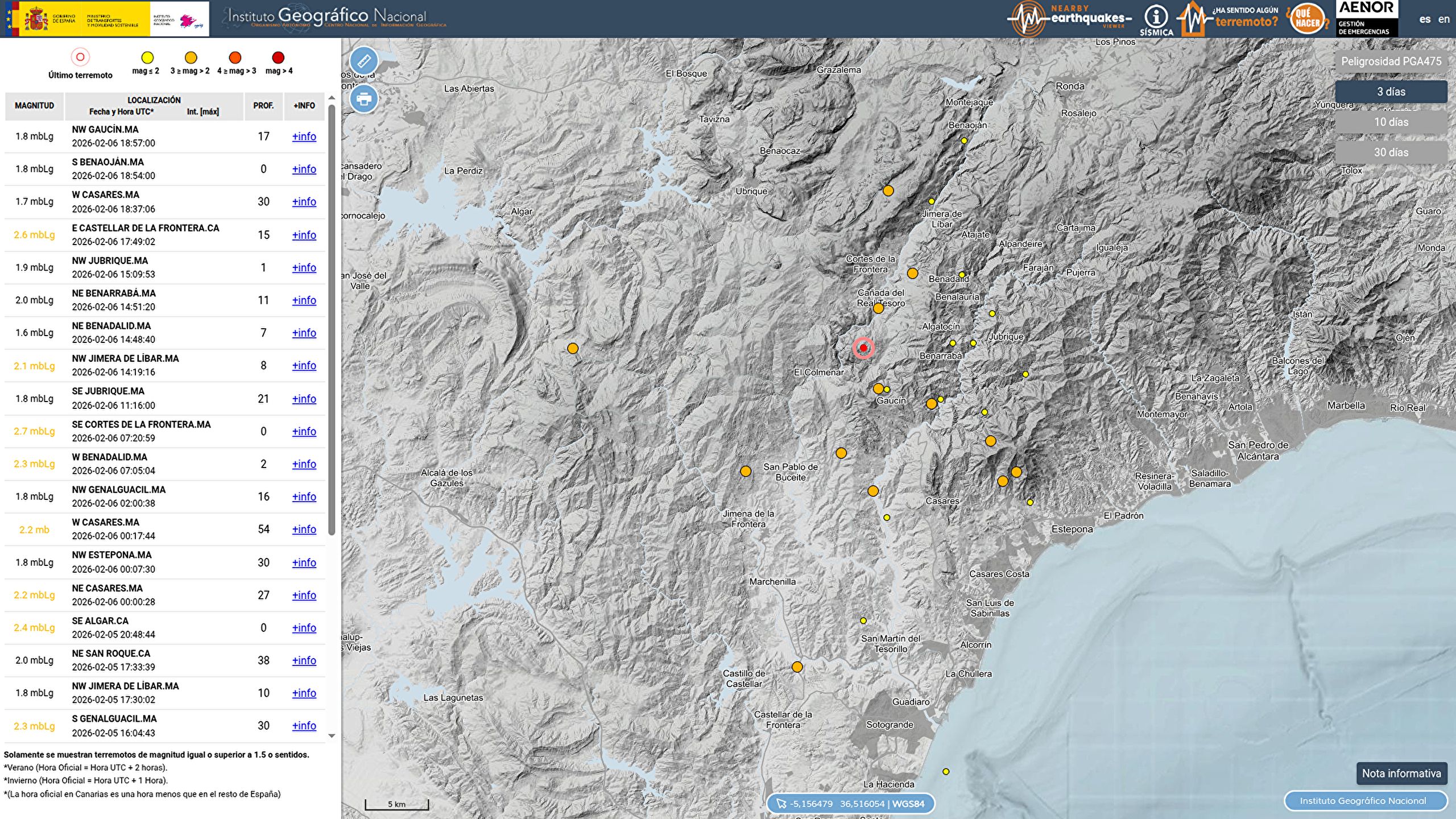Click the earthquake table scrollbar
This screenshot has height=819, width=1456.
click(332, 341)
